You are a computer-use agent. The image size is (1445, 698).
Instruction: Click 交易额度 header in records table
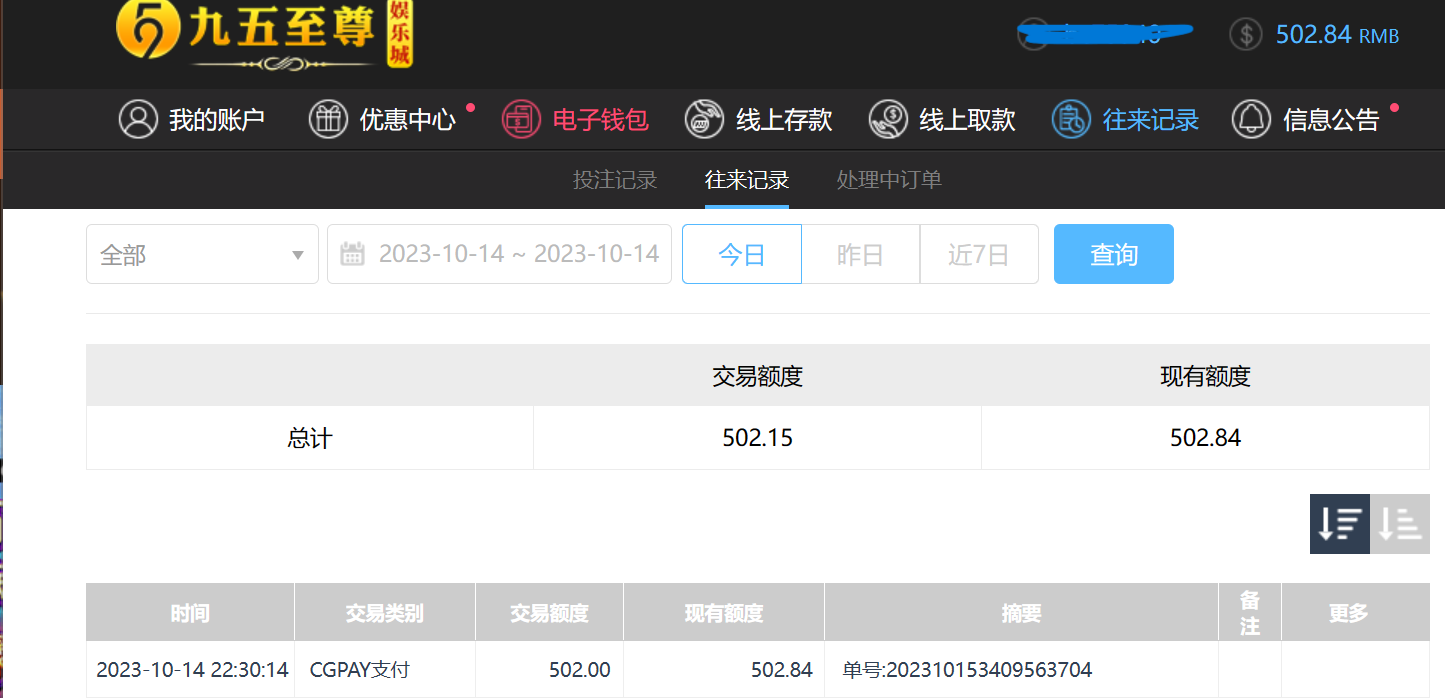click(549, 612)
